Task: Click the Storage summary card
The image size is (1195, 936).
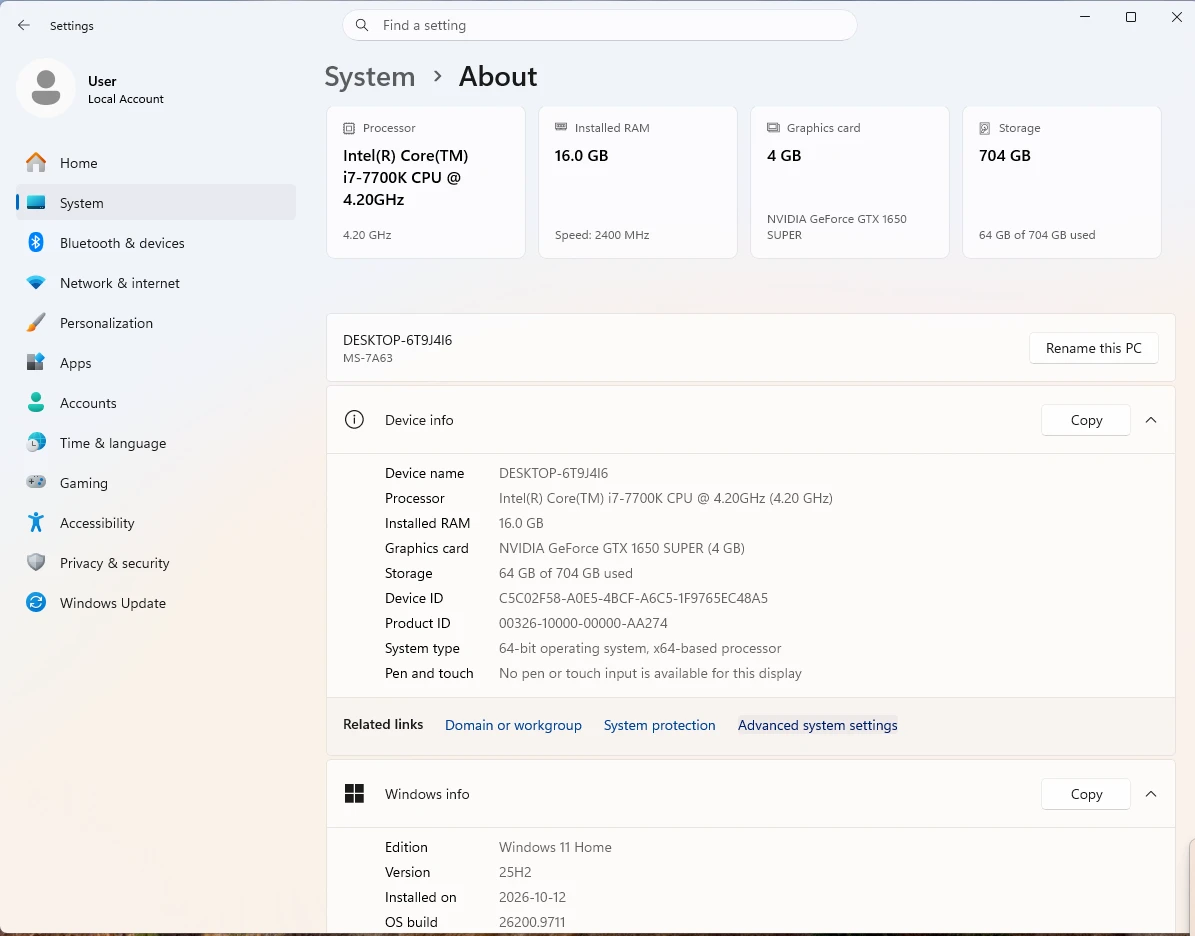Action: [x=1062, y=182]
